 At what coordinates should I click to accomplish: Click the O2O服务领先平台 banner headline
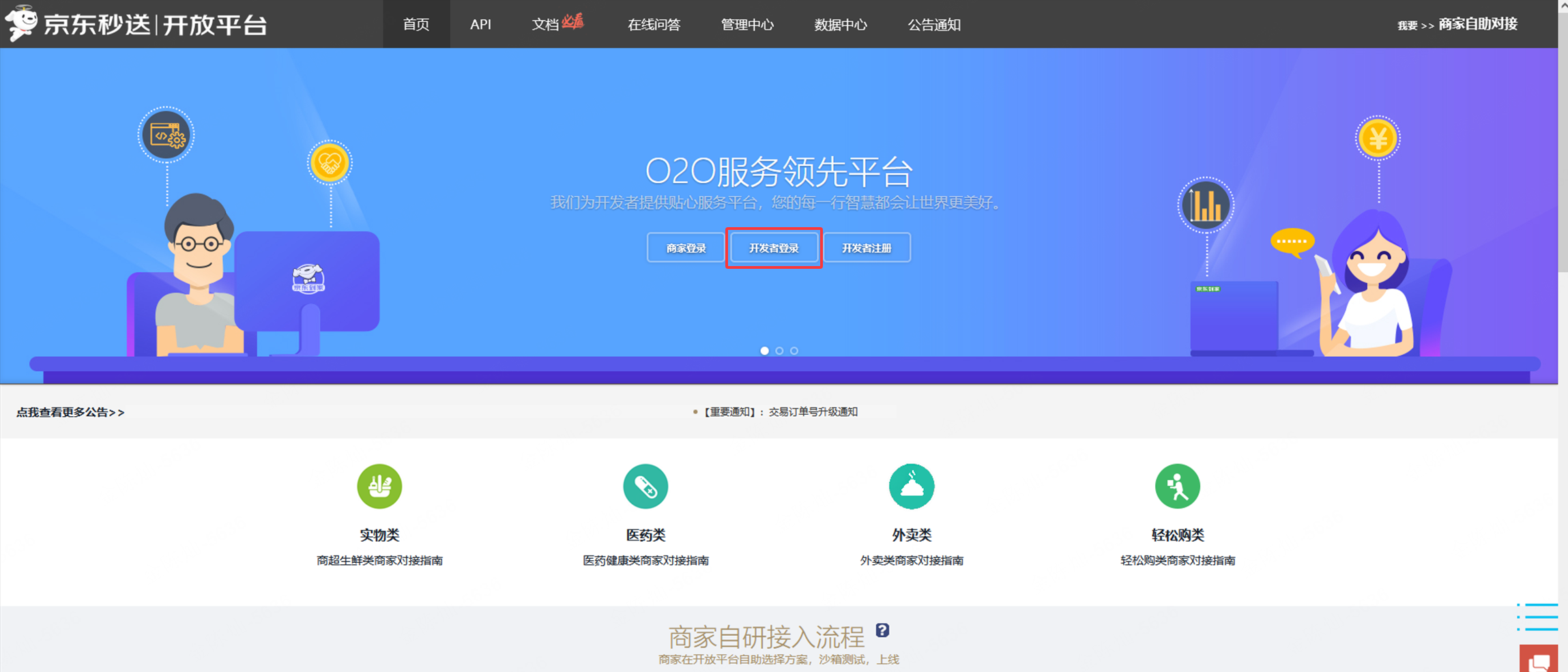[779, 171]
